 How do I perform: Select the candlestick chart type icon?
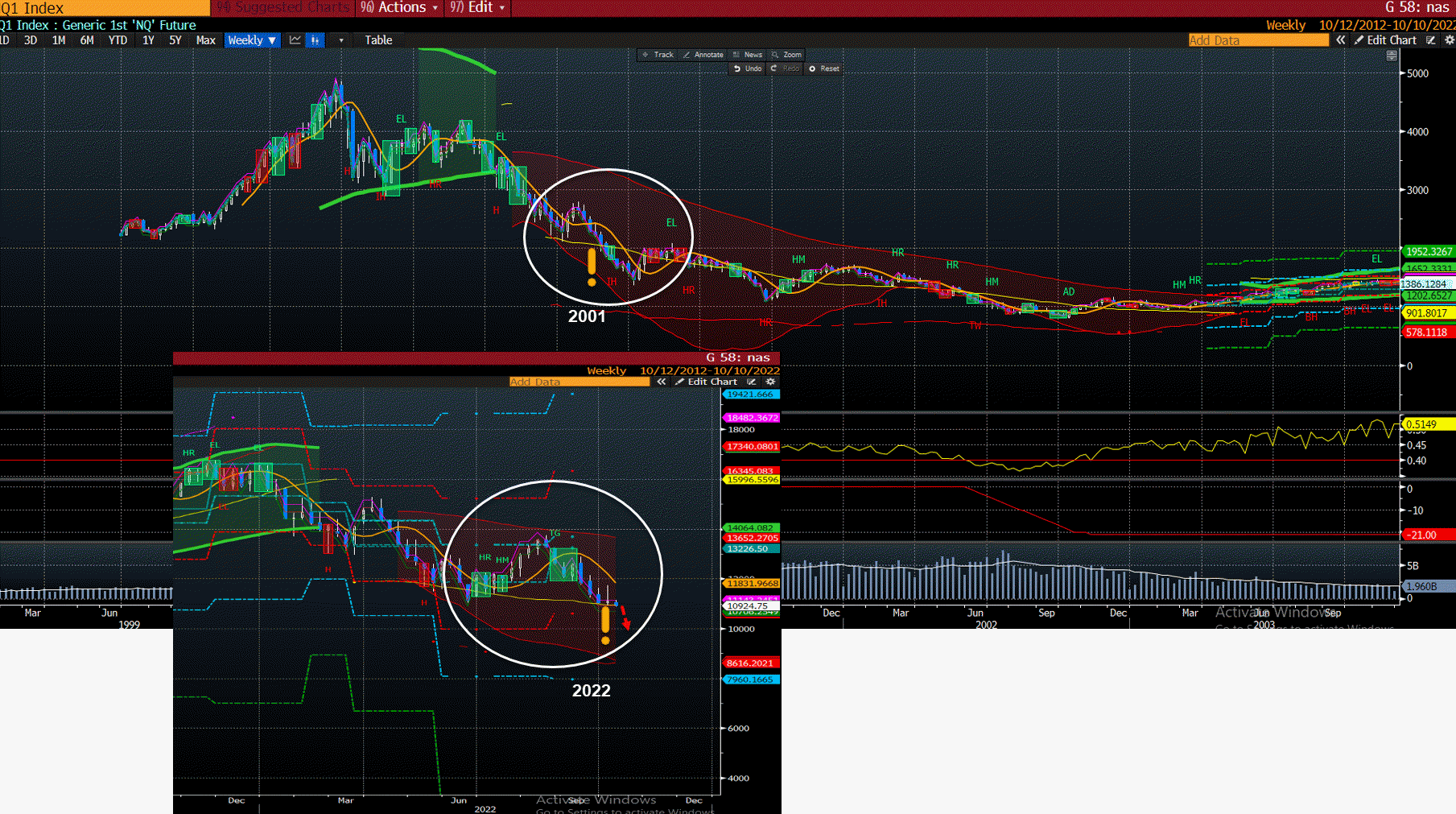click(x=316, y=40)
